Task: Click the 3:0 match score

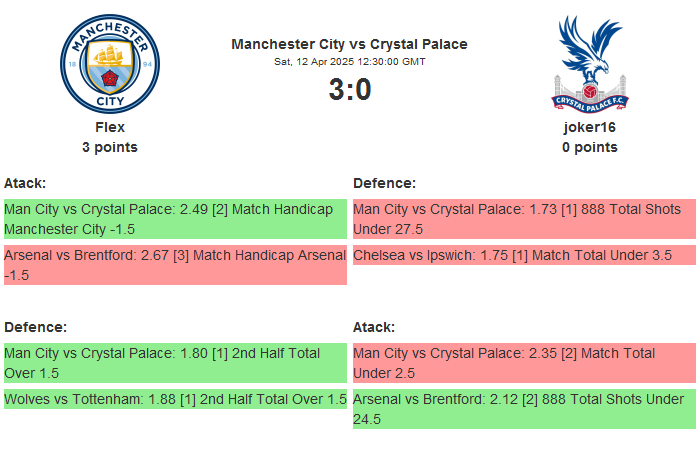Action: pyautogui.click(x=349, y=90)
